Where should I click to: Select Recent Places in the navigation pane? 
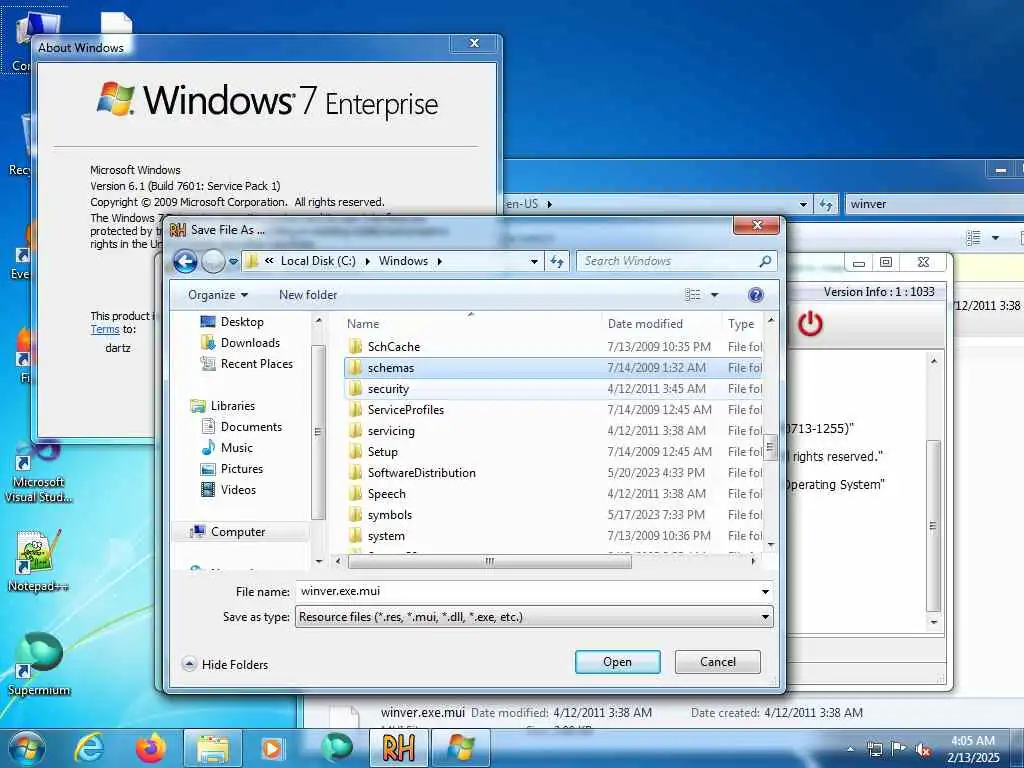click(257, 364)
